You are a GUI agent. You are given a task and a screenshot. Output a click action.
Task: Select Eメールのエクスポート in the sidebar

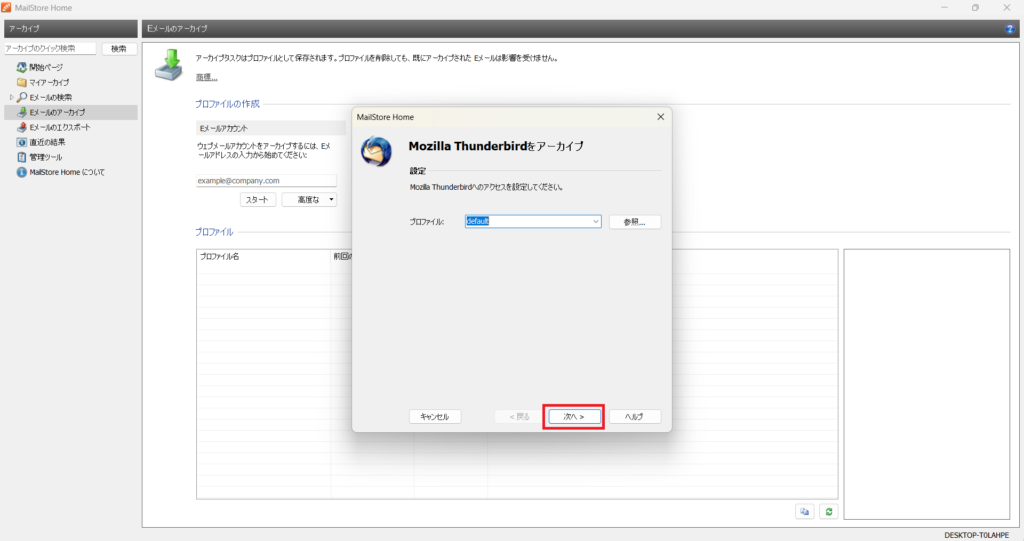point(59,127)
